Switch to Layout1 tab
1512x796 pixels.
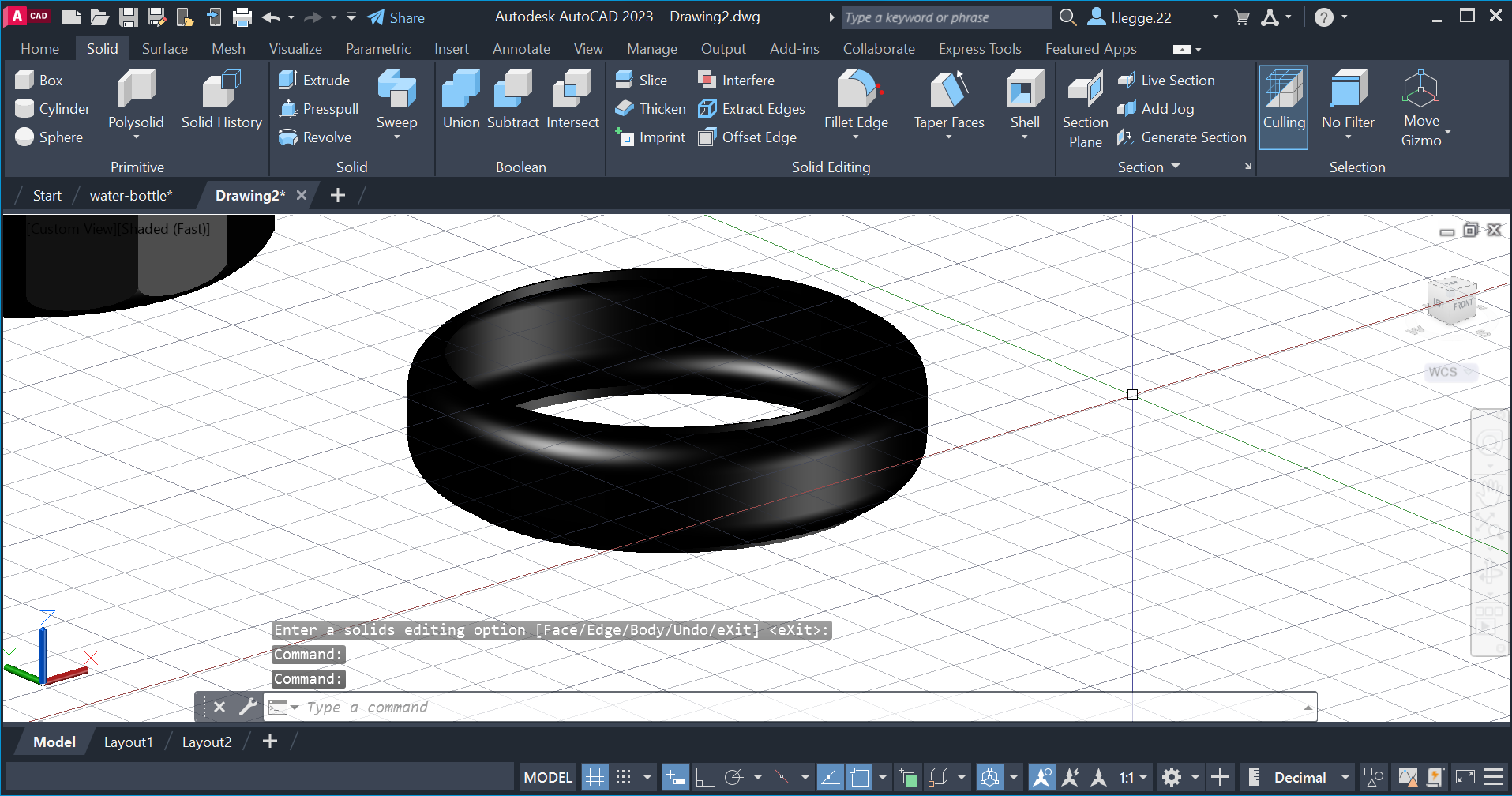(128, 742)
